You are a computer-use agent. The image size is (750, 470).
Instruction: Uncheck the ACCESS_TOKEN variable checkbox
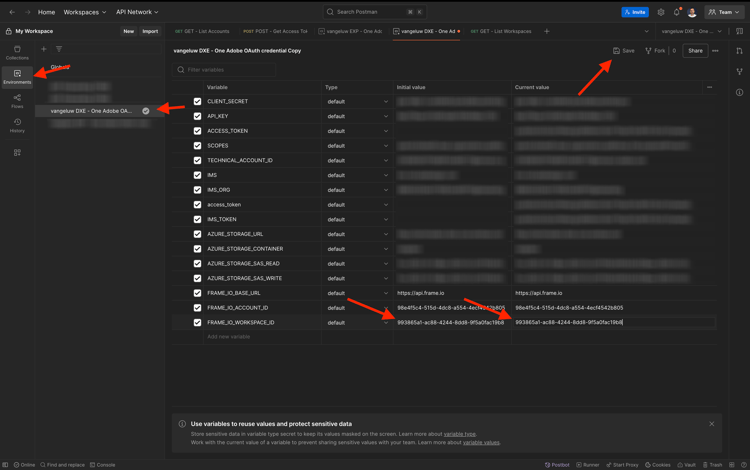click(197, 131)
